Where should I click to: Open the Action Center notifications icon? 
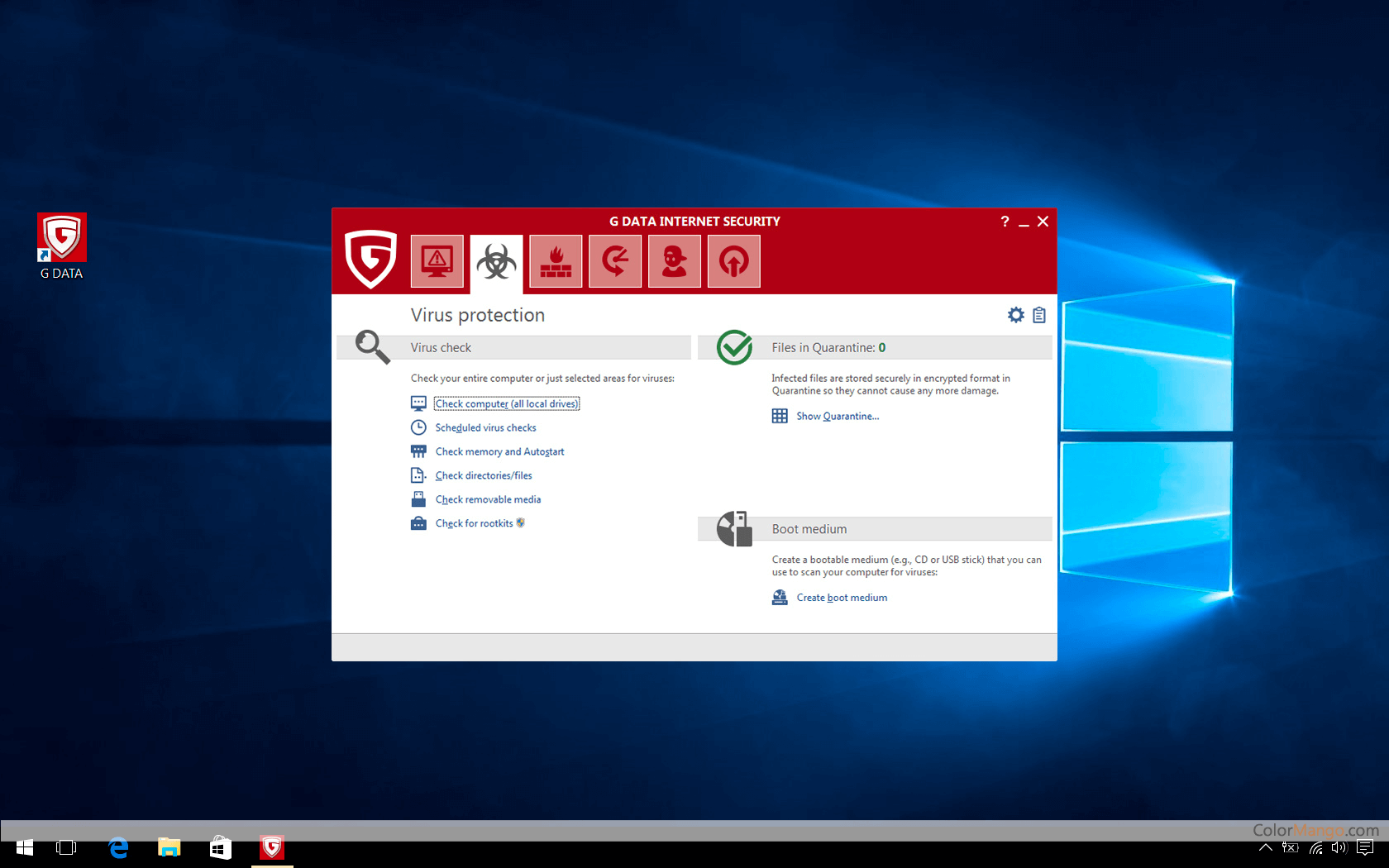click(x=1365, y=847)
